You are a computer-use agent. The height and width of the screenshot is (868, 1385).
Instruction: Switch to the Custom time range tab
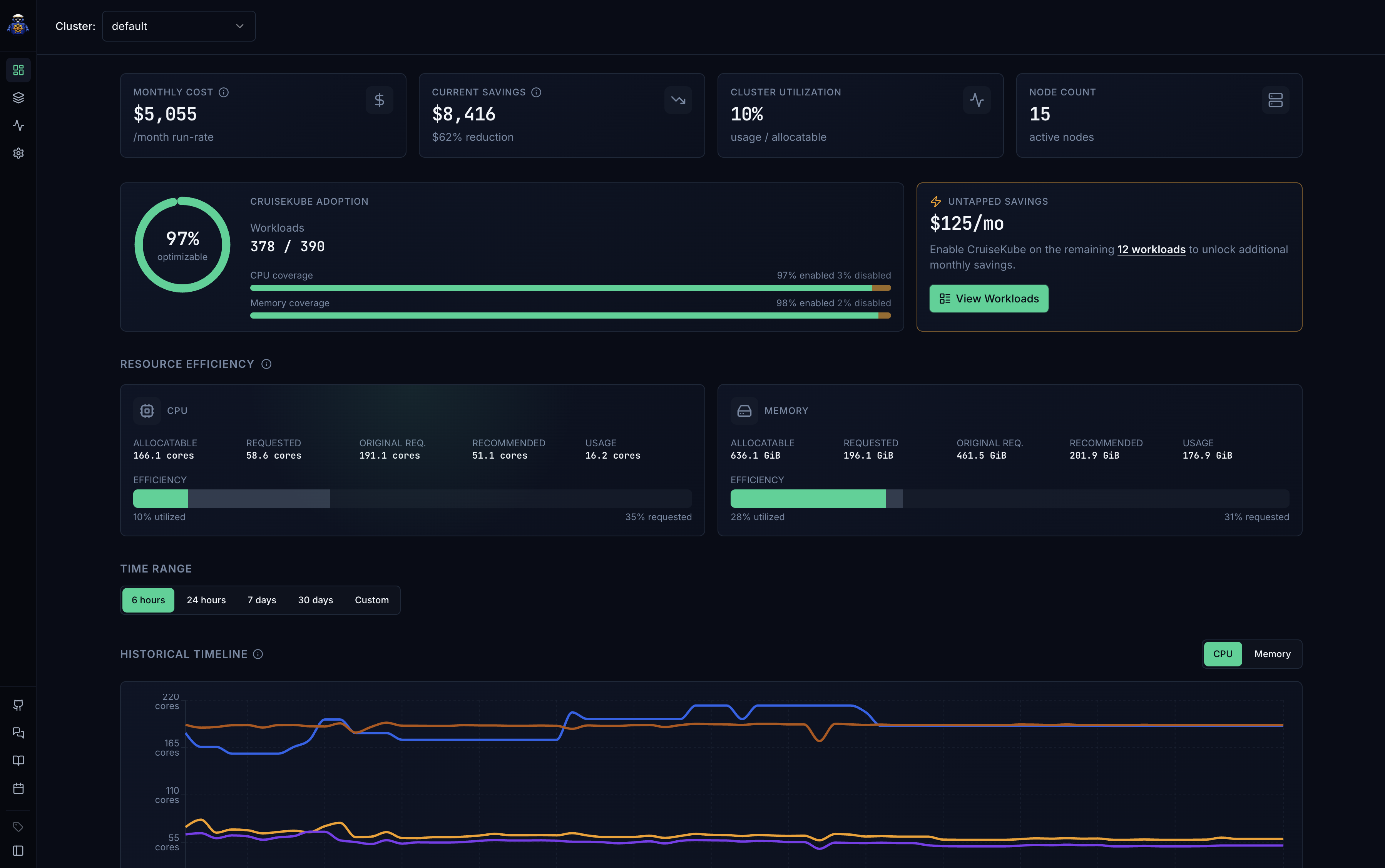pyautogui.click(x=371, y=600)
